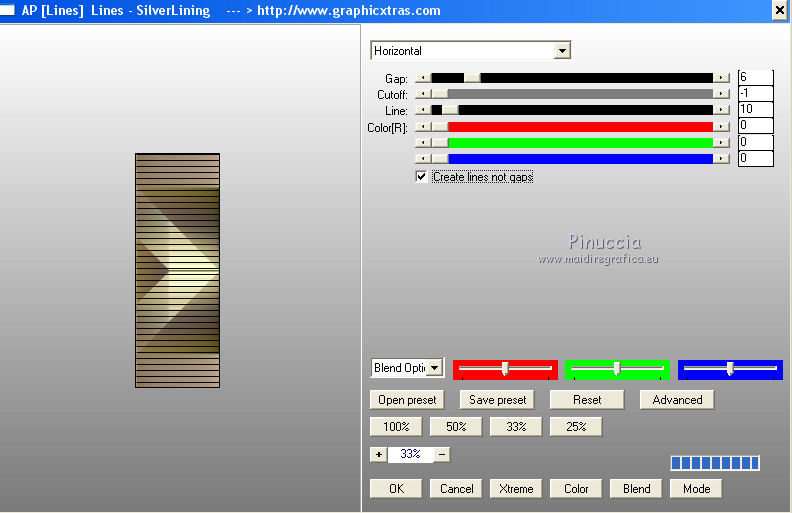Close the AP Lines dialog window

point(779,11)
